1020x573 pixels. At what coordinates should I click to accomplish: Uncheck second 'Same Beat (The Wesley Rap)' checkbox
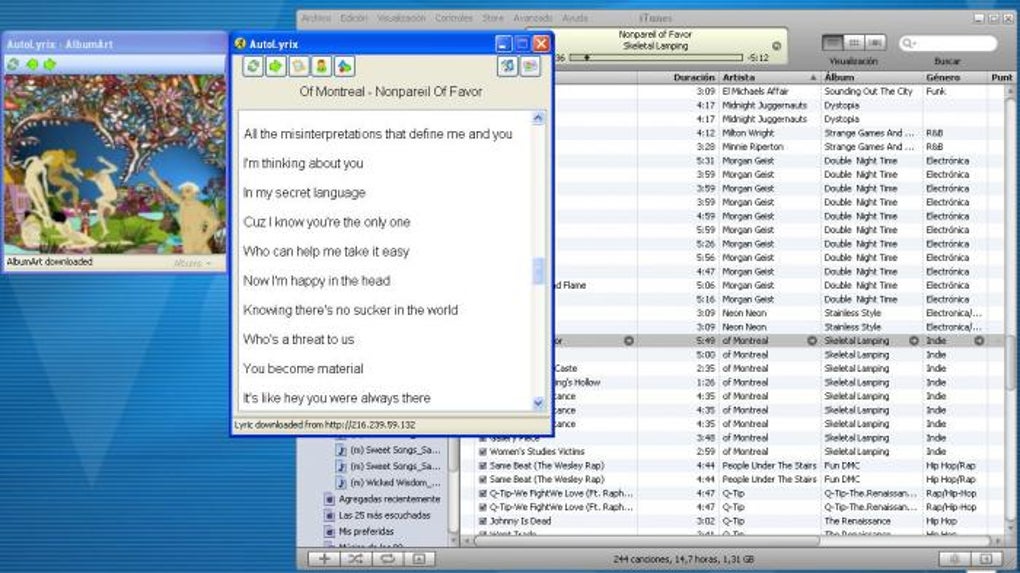point(483,479)
